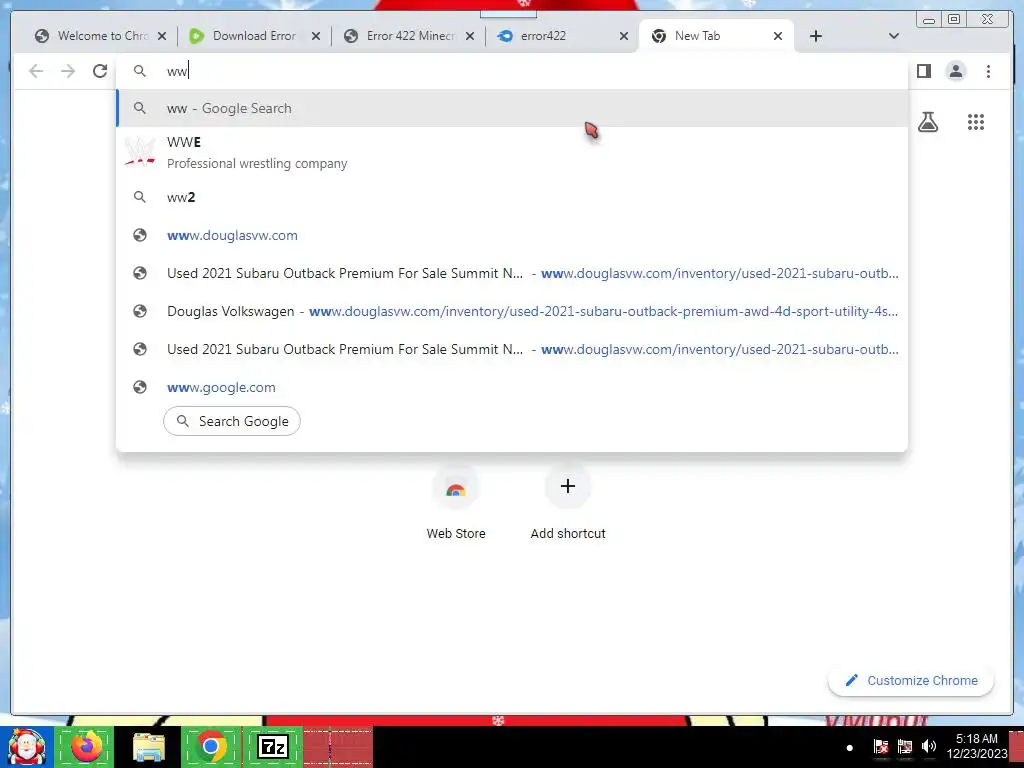
Task: Click the globe icon beside www.google.com
Action: (140, 387)
